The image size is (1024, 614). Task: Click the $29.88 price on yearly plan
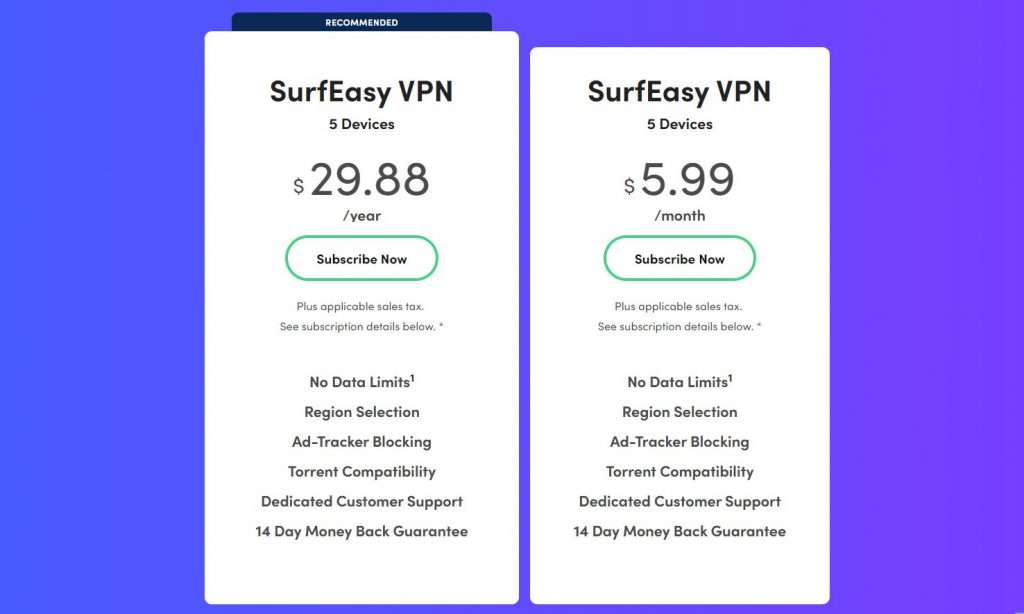click(x=361, y=180)
